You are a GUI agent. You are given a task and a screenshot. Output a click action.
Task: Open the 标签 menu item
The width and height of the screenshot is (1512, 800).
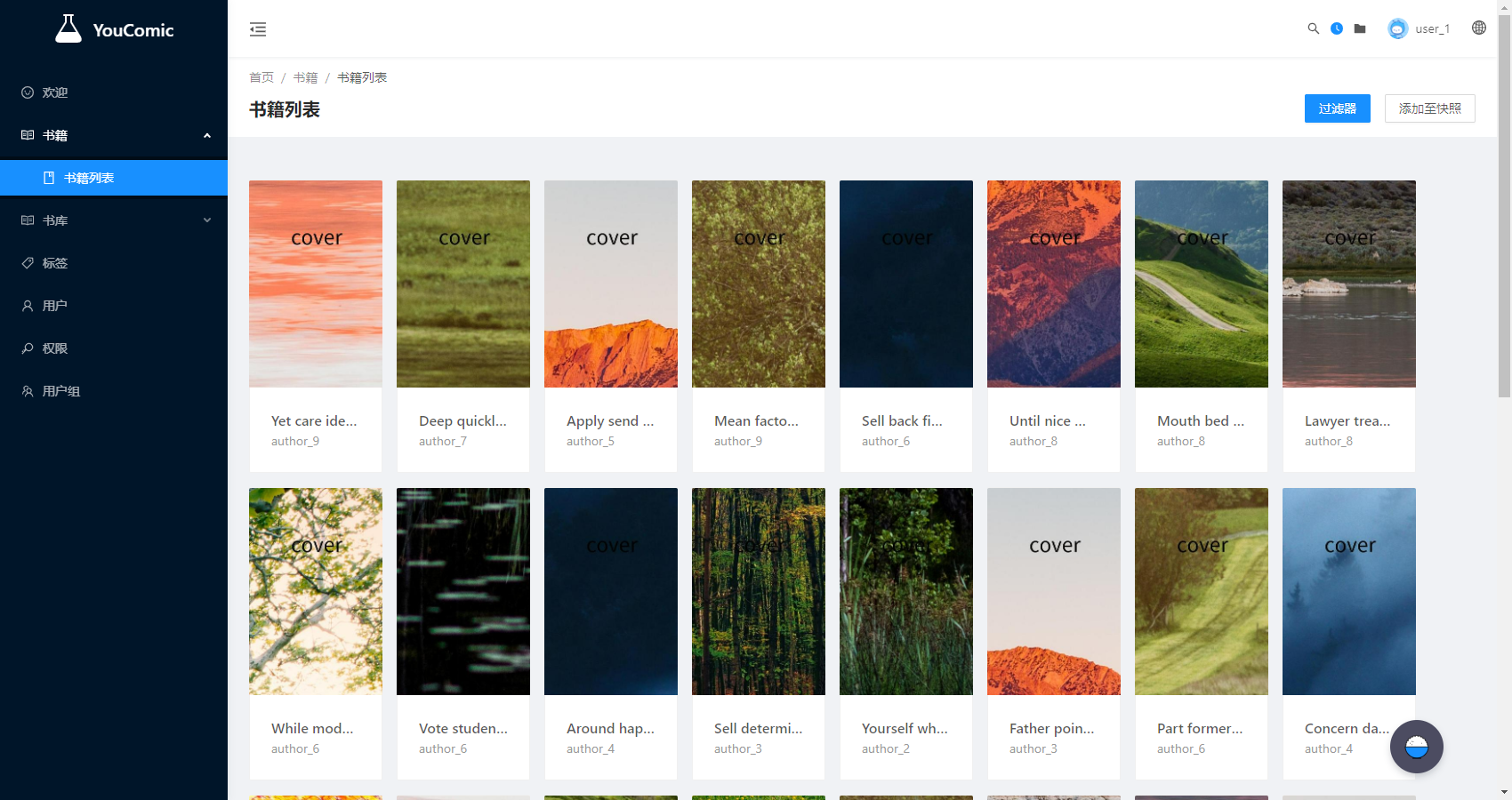pos(114,263)
